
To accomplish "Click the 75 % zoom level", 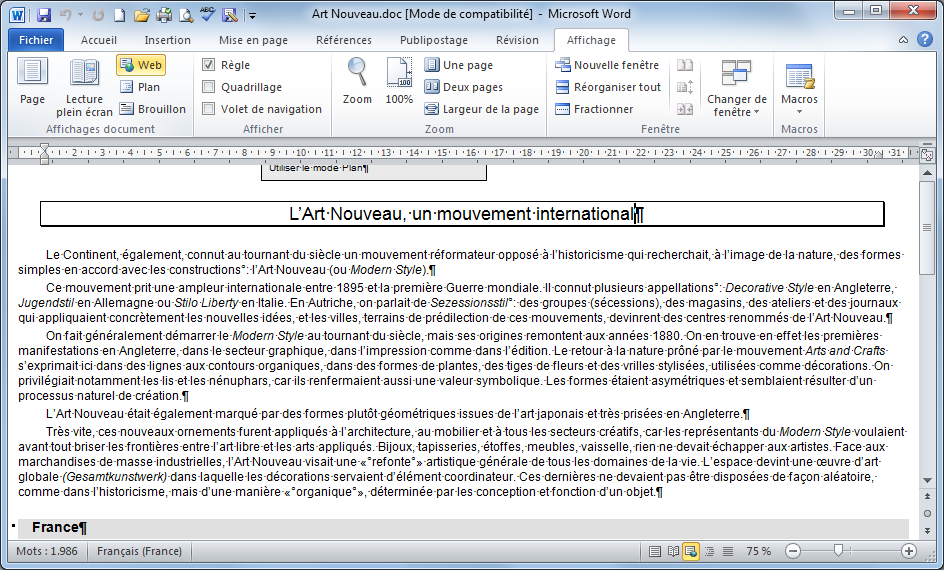I will (759, 551).
